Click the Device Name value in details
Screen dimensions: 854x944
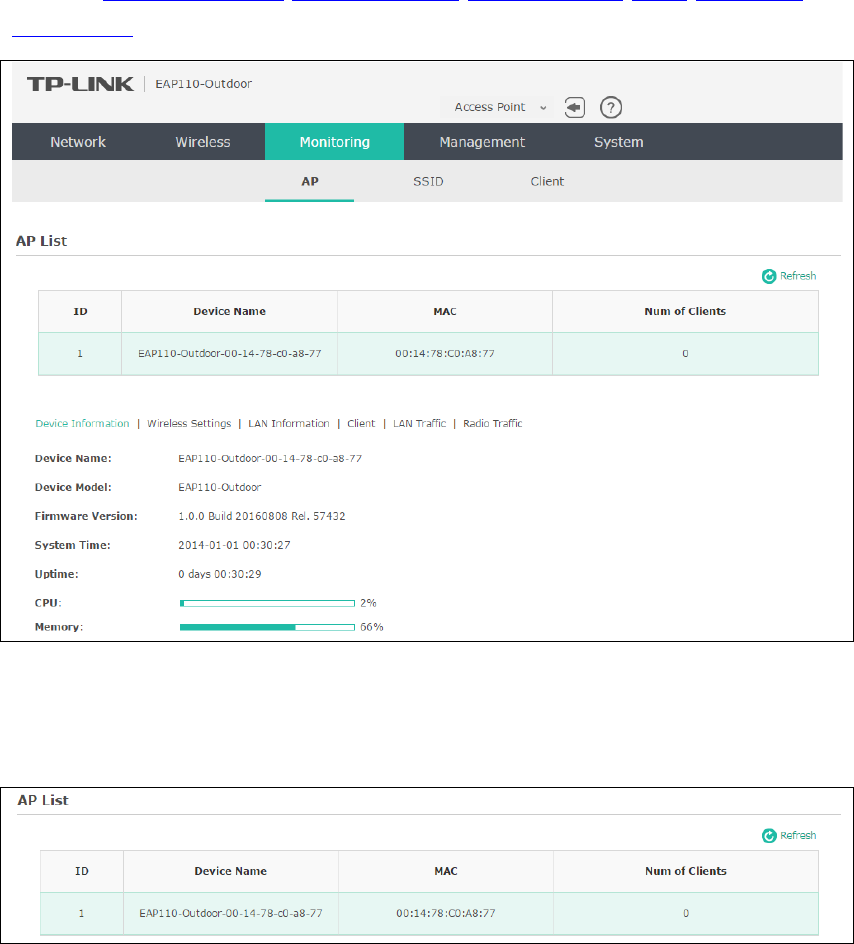[270, 458]
